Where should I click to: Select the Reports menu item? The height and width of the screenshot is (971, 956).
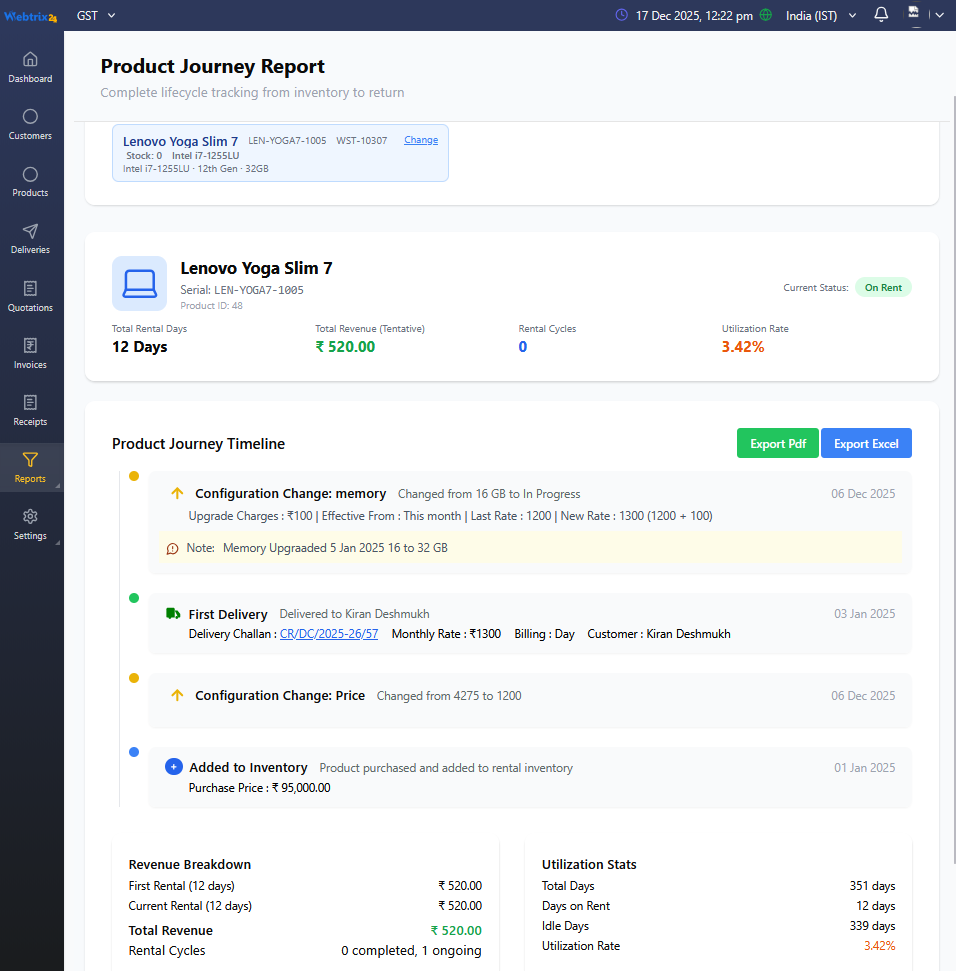(30, 467)
